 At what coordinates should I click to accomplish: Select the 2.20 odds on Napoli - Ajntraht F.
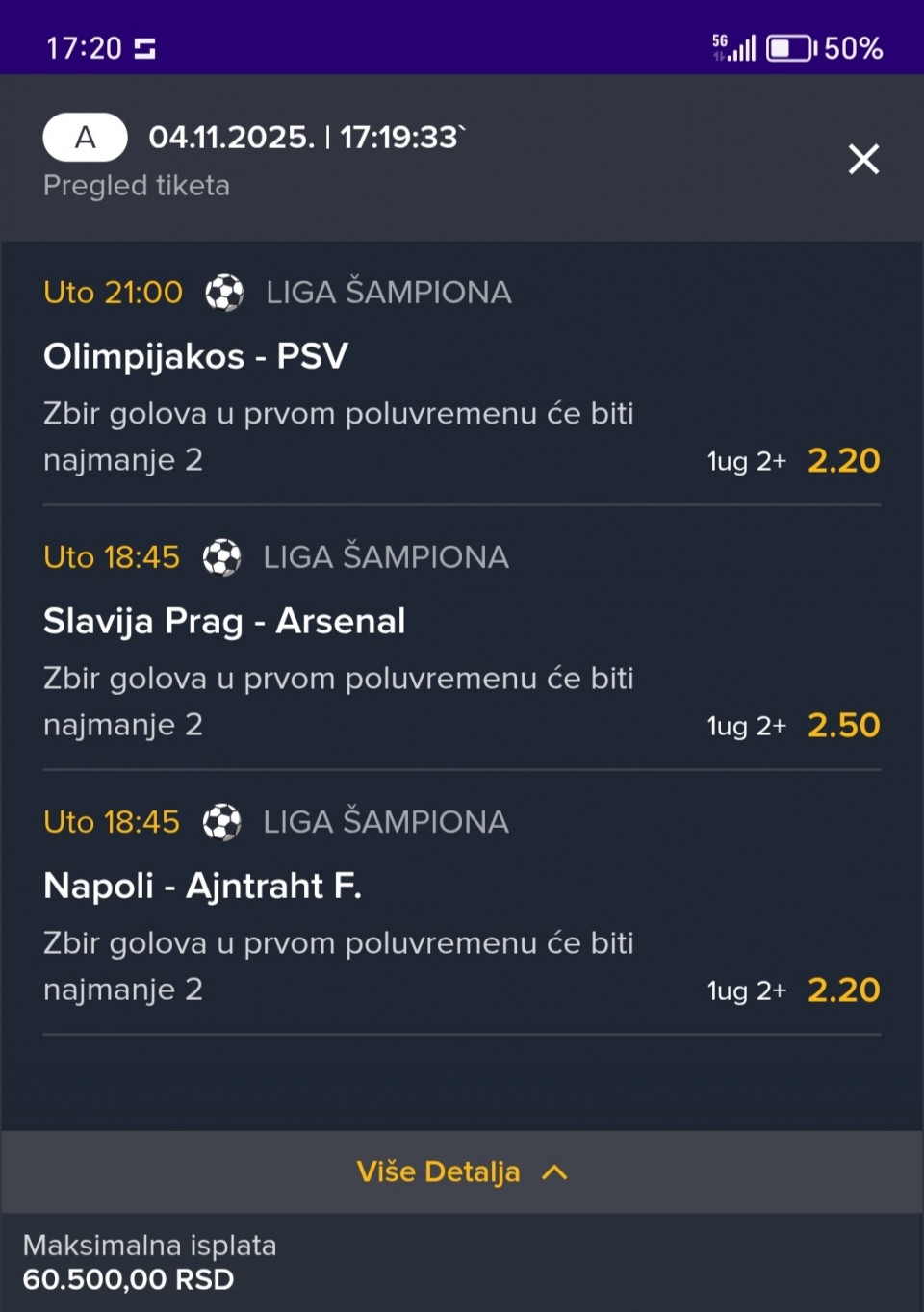(843, 990)
